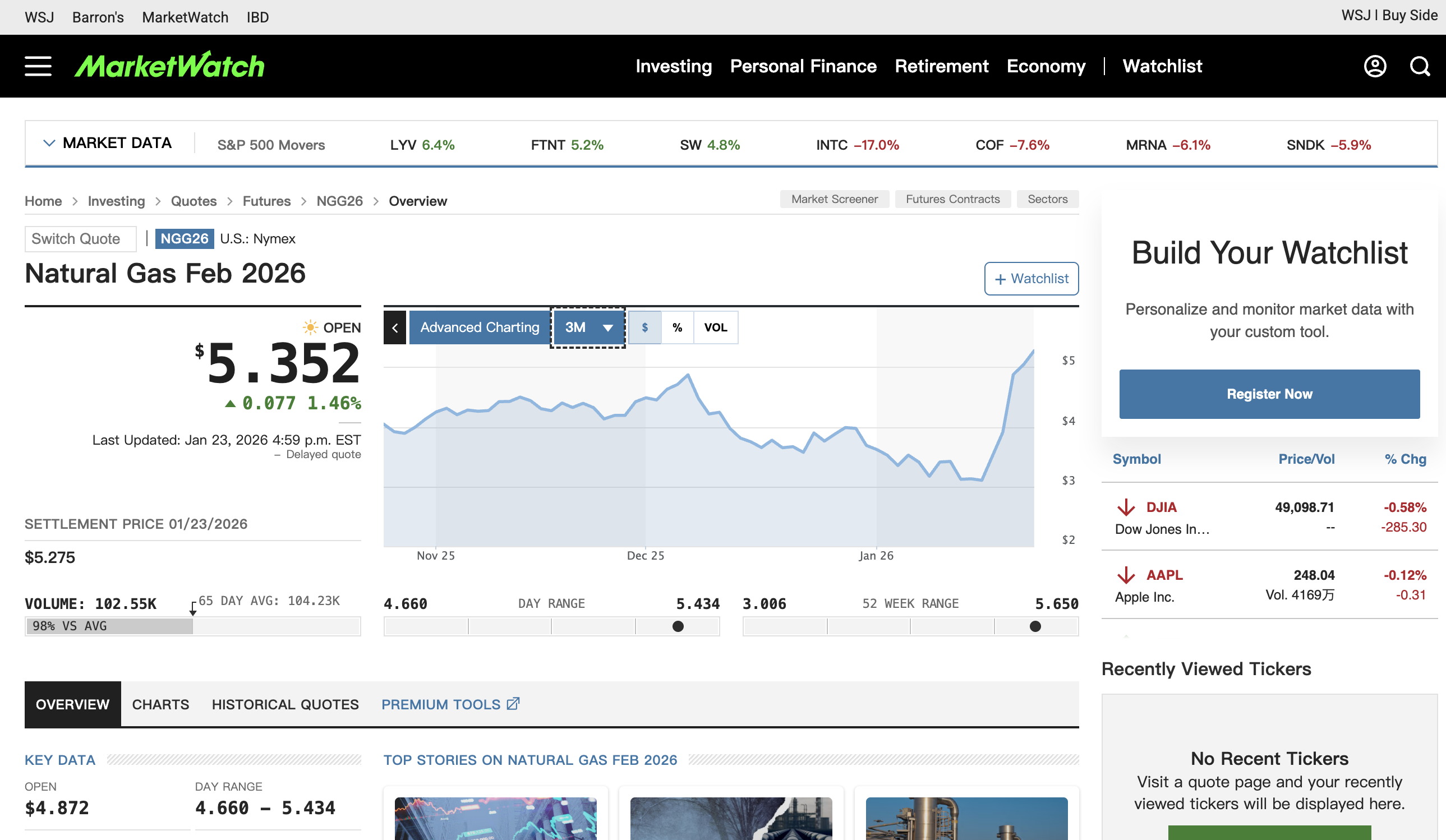Open the first top story thumbnail

coord(495,818)
